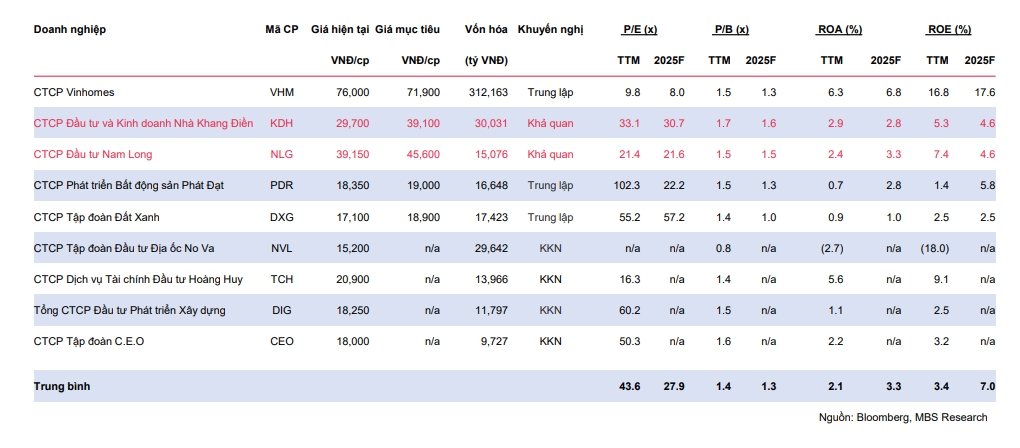This screenshot has width=1020, height=448.
Task: Click the 'Khuyến nghị' column header
Action: coord(550,30)
